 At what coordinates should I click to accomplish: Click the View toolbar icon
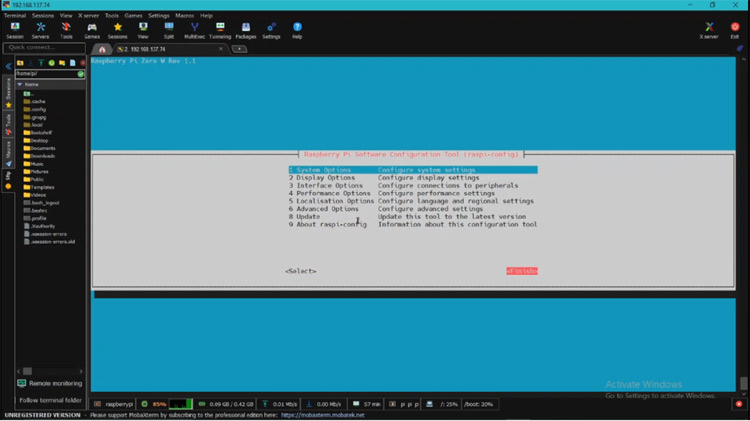(x=143, y=30)
